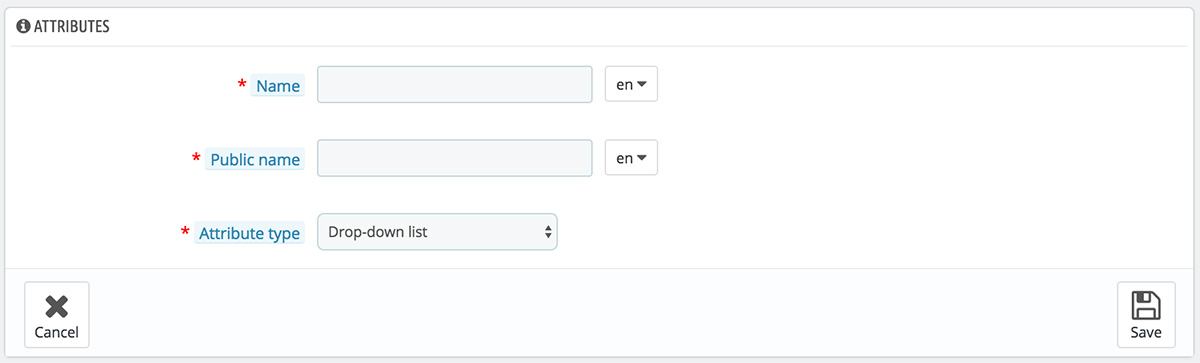The height and width of the screenshot is (363, 1200).
Task: Focus the Name text field
Action: pos(455,85)
